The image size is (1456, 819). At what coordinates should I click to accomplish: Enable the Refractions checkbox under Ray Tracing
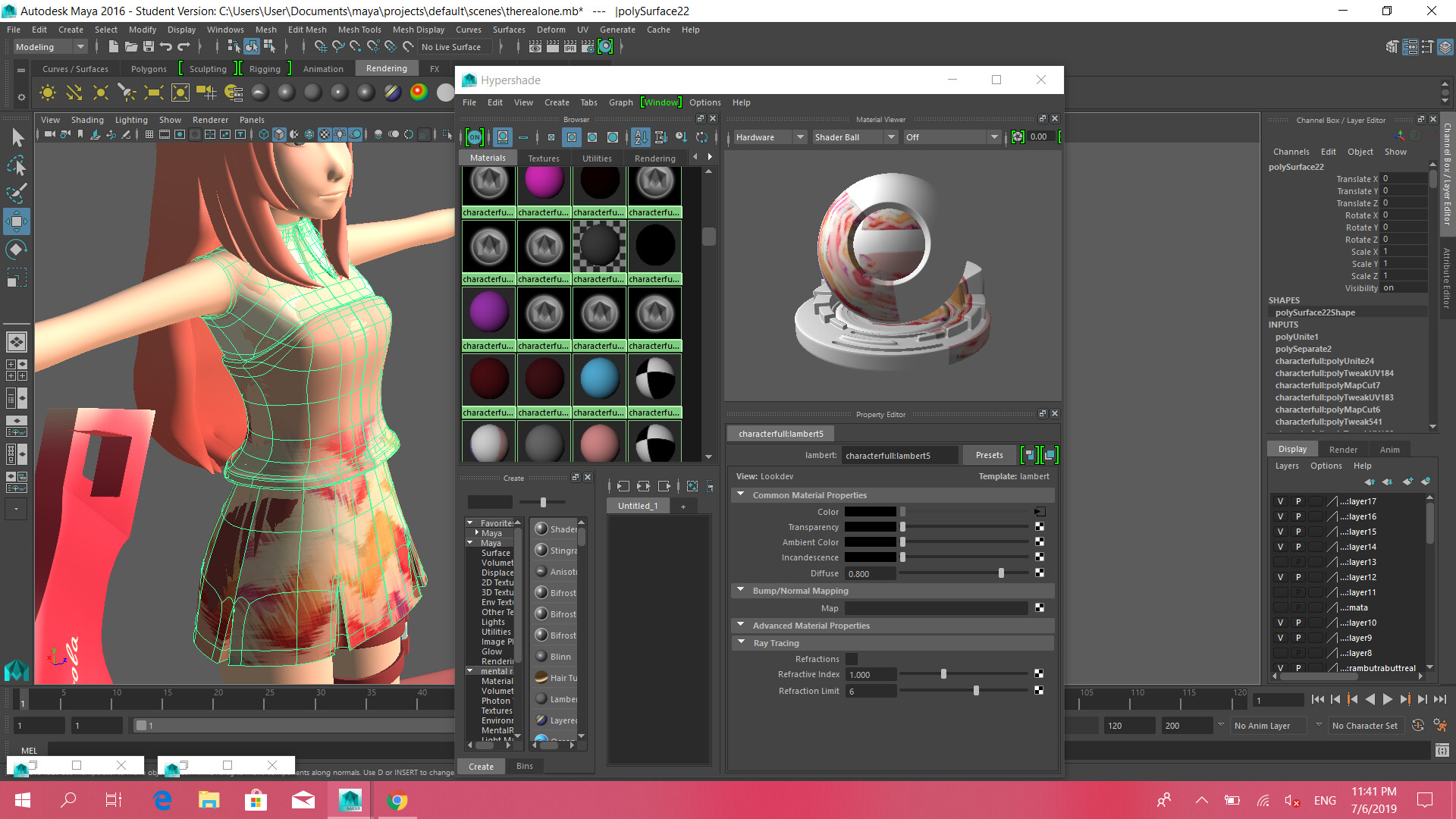click(x=851, y=659)
